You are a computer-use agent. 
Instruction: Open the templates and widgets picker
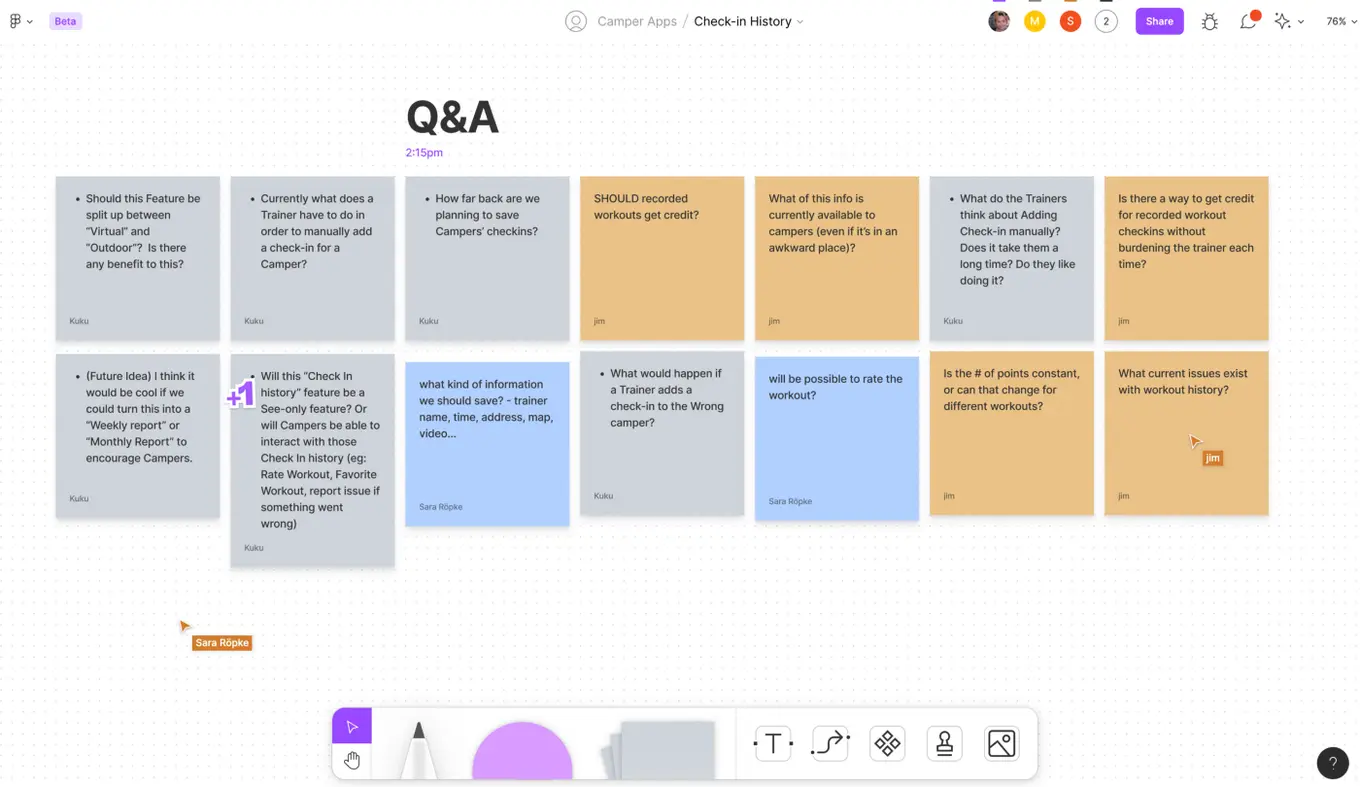click(x=886, y=743)
